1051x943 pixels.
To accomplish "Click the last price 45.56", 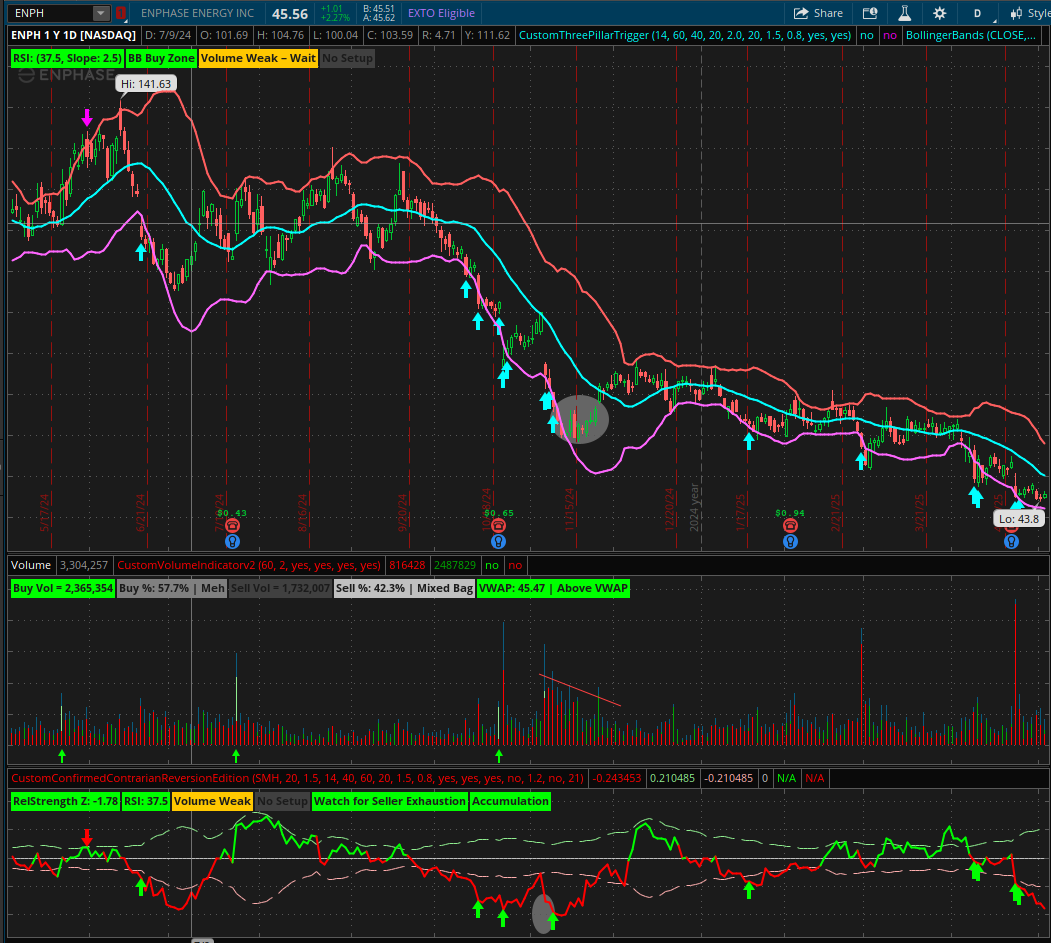I will [290, 13].
